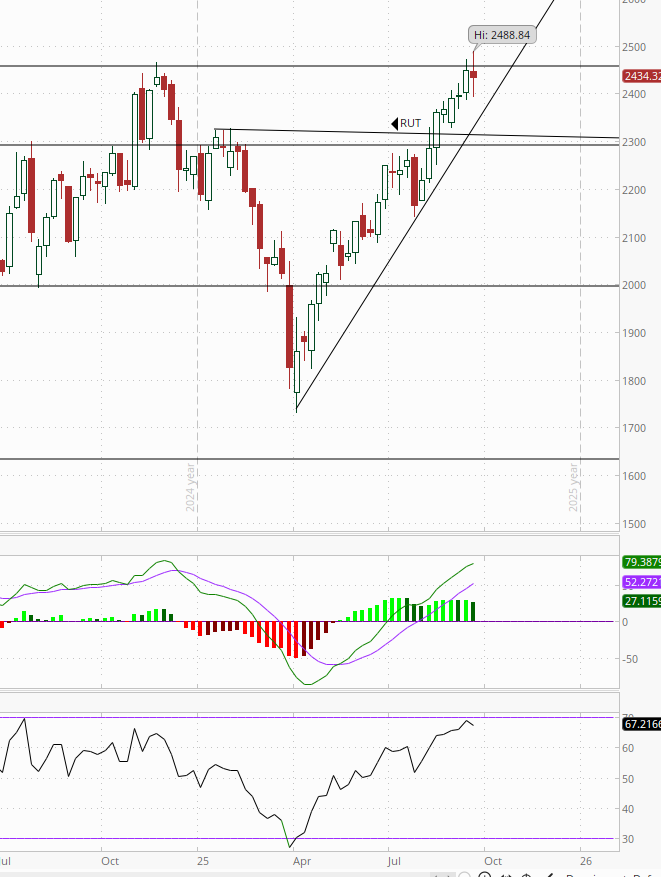661x877 pixels.
Task: Select the horizontal line below 1700
Action: coord(308,459)
